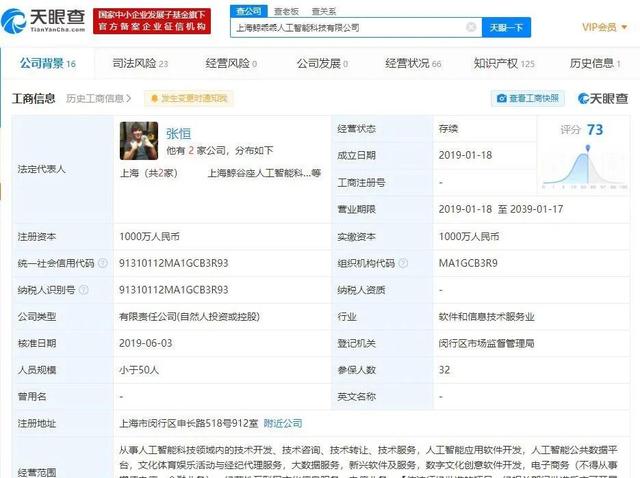Click the business term 2019-01-18 至 2039-01-17
The width and height of the screenshot is (640, 478).
coord(501,209)
